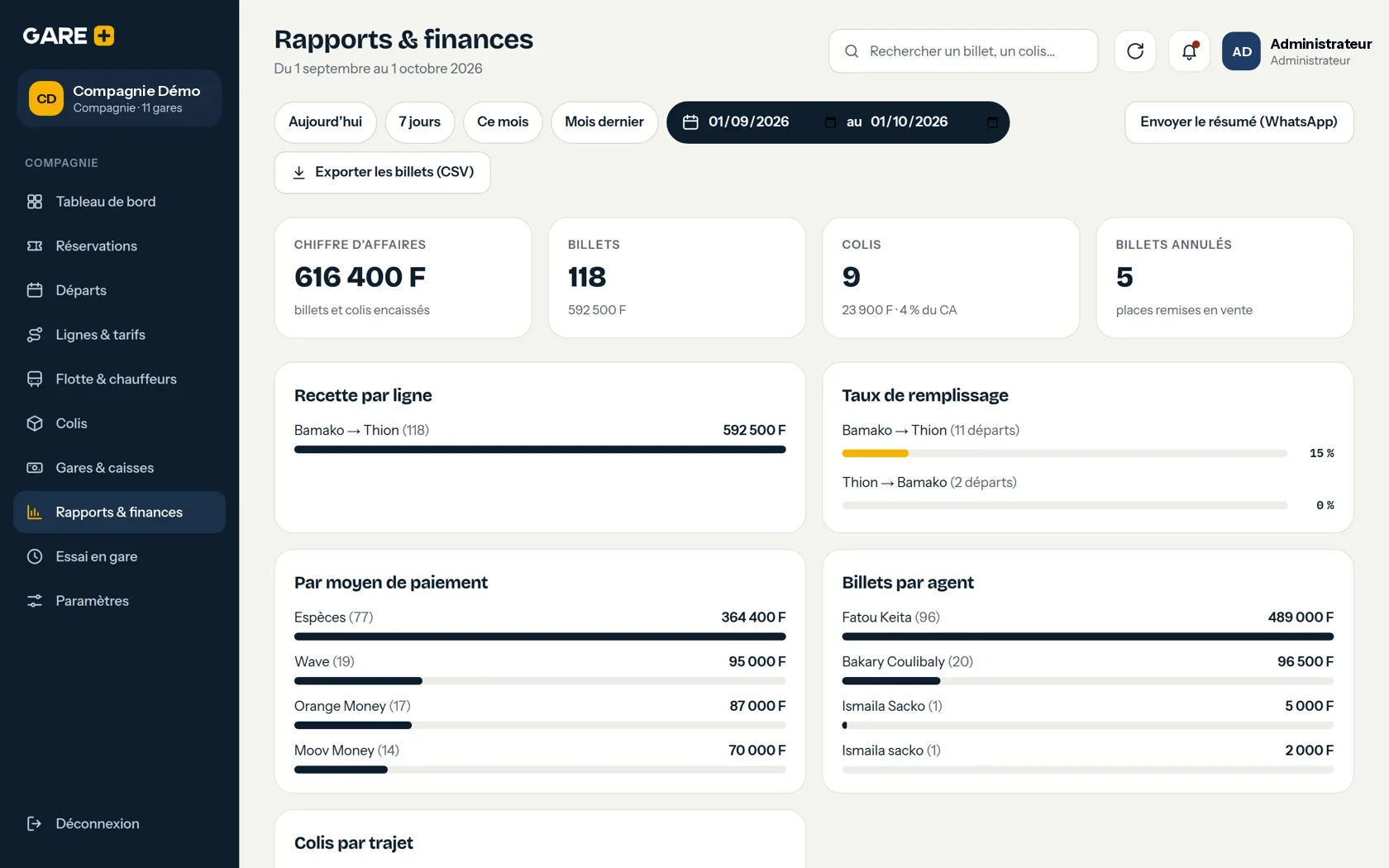This screenshot has height=868, width=1389.
Task: Click the Paramètres sliders icon
Action: [35, 601]
